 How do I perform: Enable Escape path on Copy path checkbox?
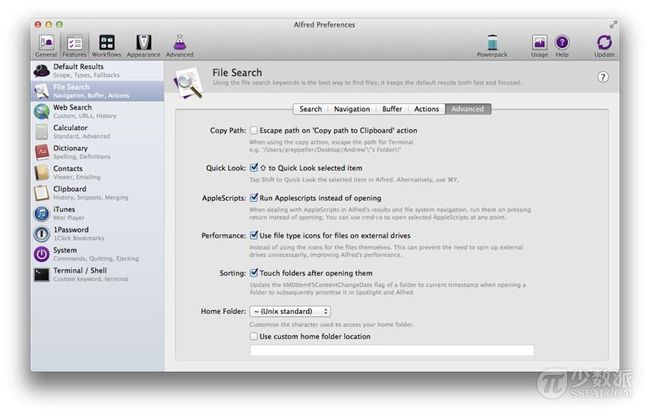point(254,131)
